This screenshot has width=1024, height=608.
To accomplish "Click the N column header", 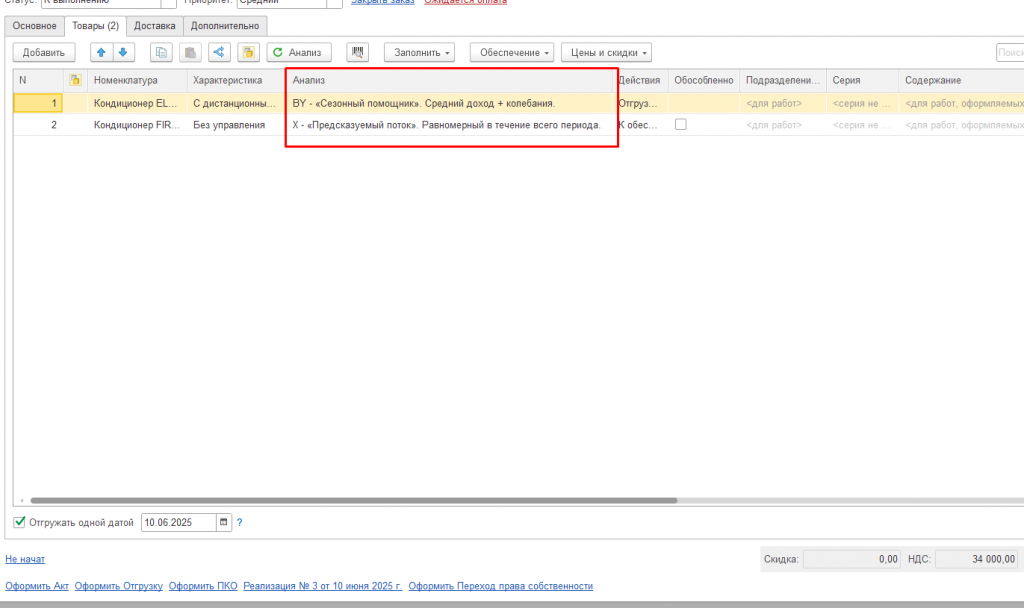I will click(38, 80).
